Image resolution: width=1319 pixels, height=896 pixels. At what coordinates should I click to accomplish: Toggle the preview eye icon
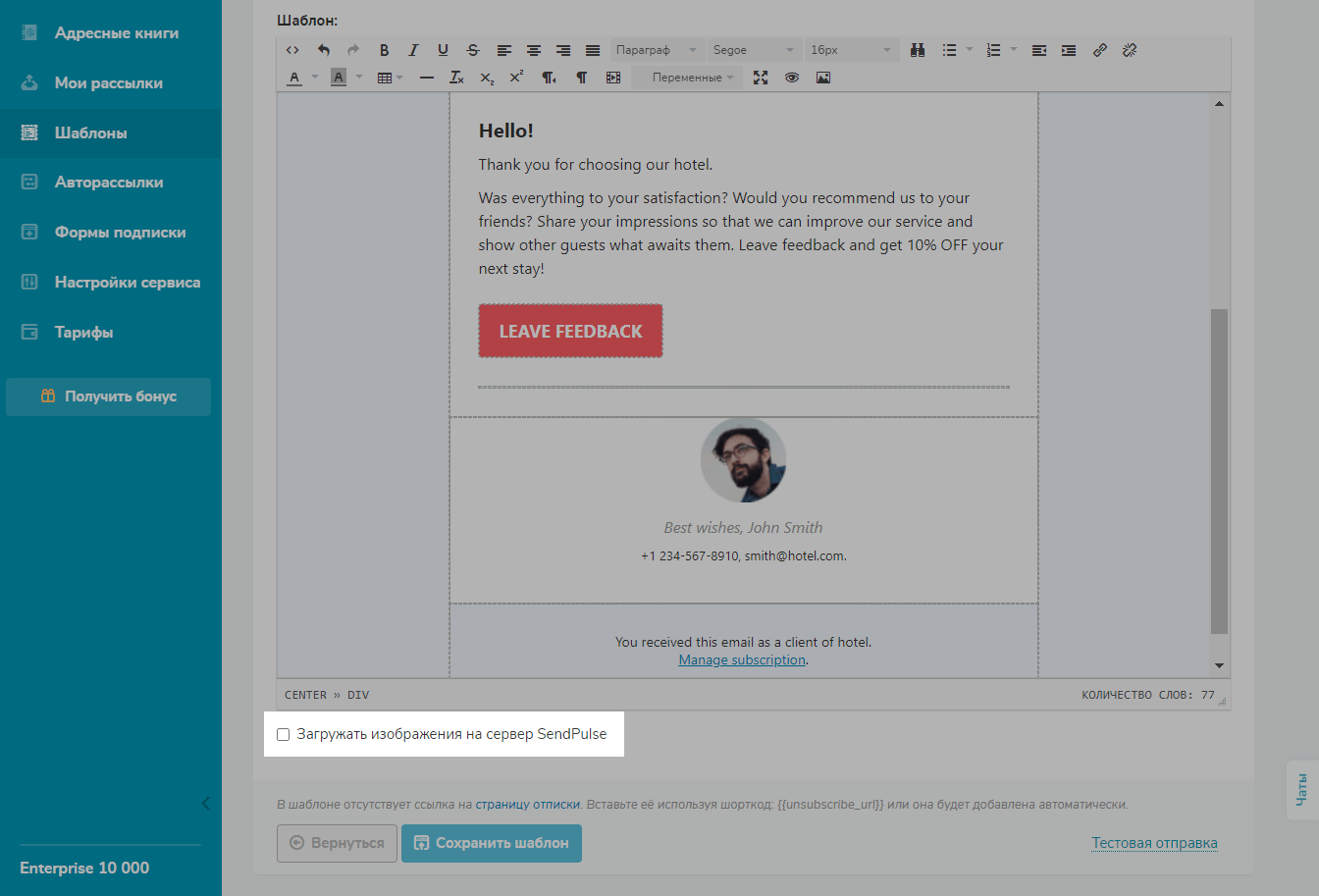coord(792,78)
